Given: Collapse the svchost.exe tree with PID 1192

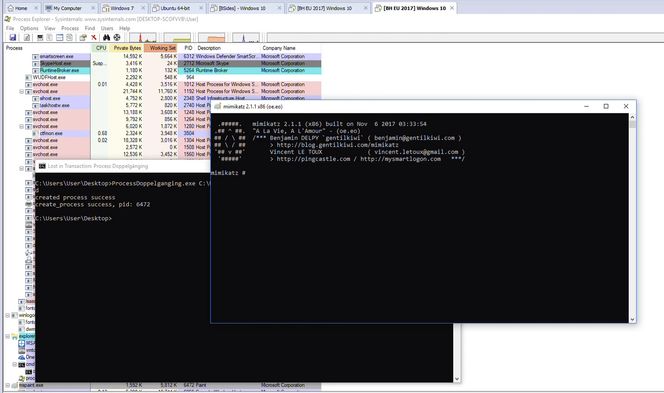Looking at the screenshot, I should click(x=22, y=91).
